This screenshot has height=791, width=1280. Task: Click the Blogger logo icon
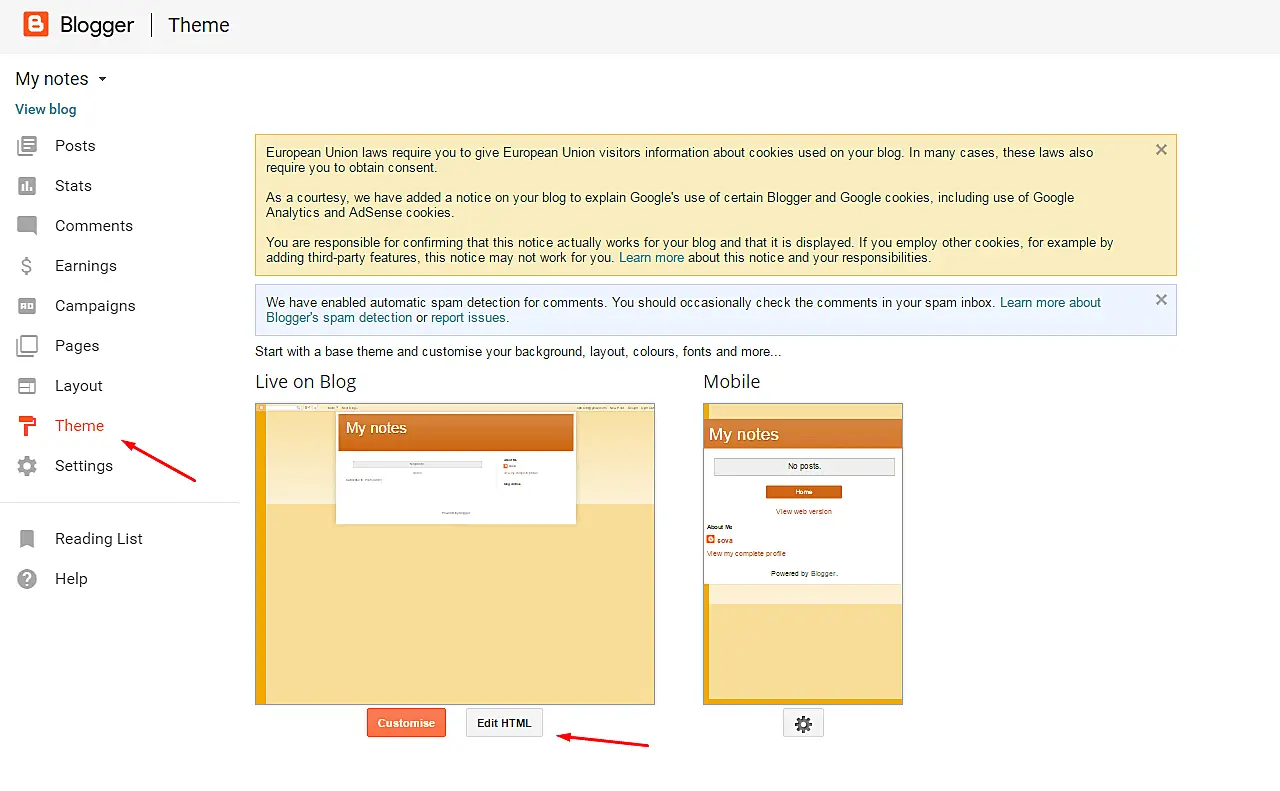(36, 25)
